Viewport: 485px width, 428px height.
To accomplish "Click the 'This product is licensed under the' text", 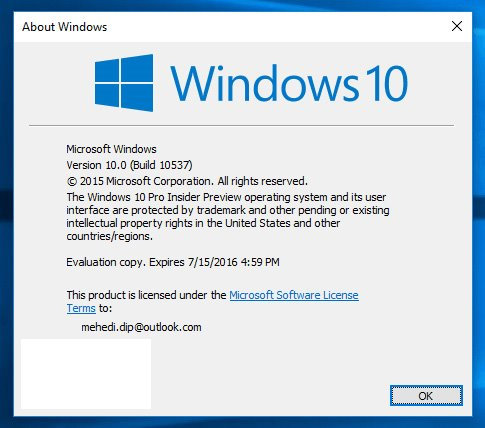I will point(146,295).
